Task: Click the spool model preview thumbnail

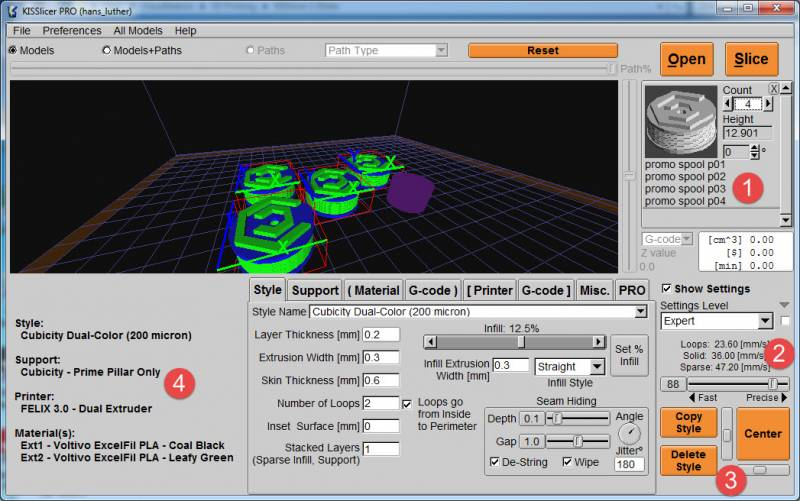Action: (681, 119)
